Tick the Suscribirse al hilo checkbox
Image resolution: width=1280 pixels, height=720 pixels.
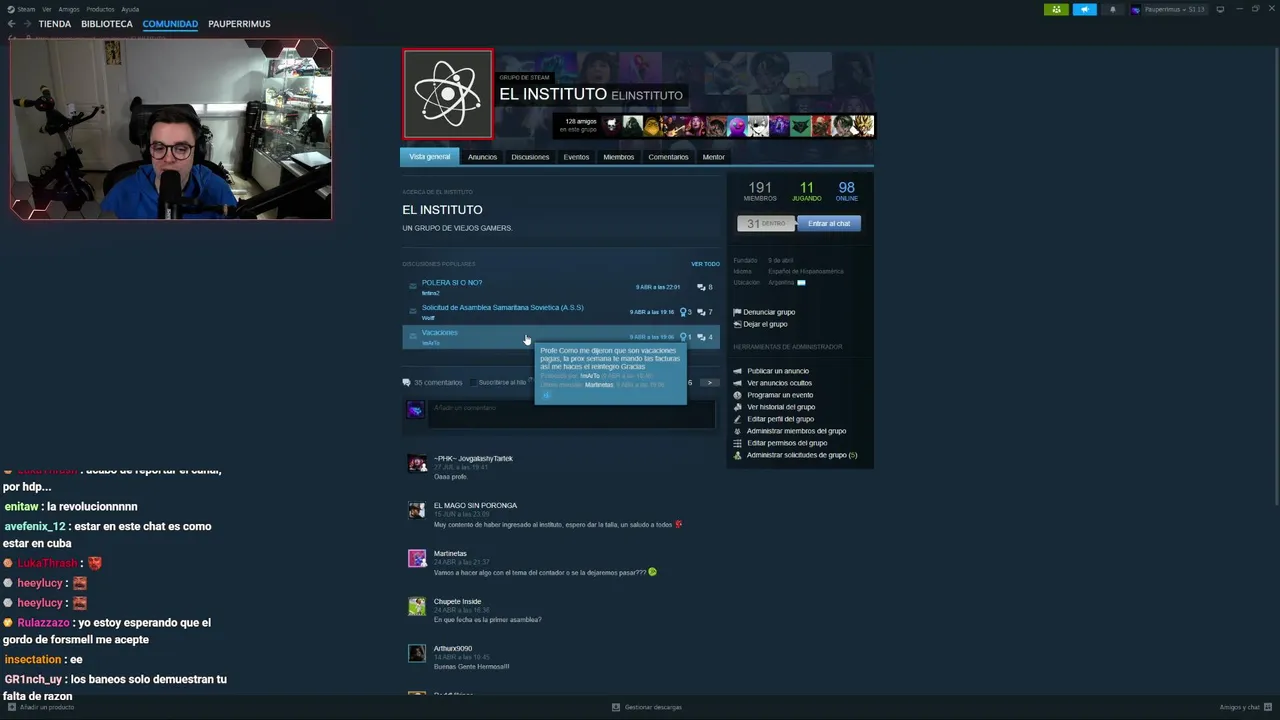pyautogui.click(x=473, y=382)
